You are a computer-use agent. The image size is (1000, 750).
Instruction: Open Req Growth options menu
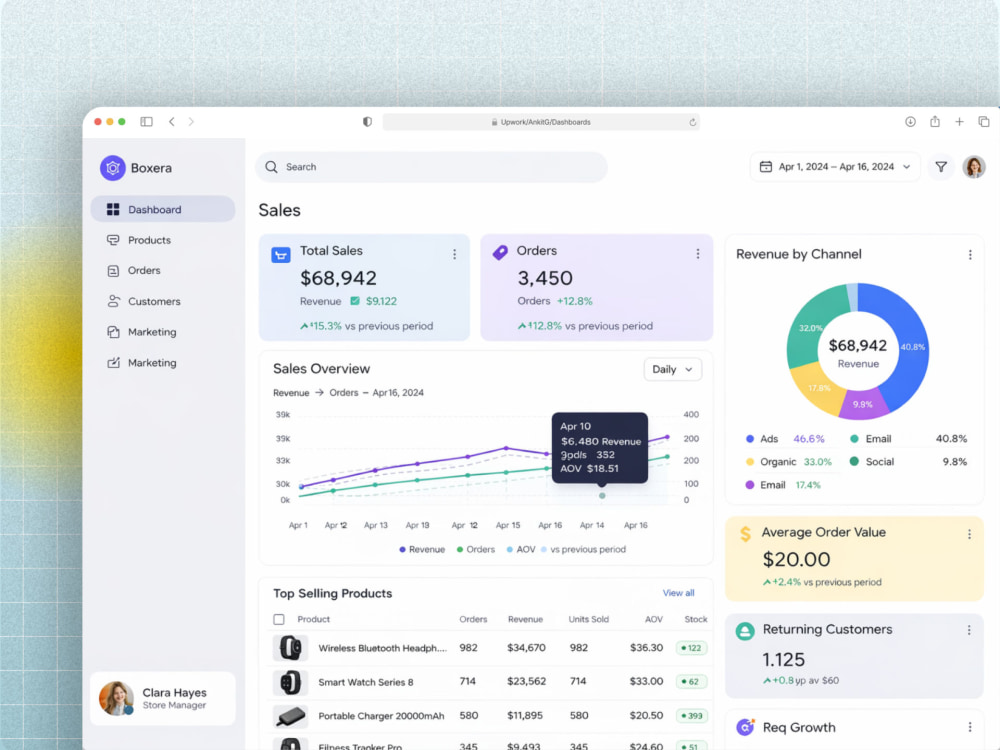point(969,727)
